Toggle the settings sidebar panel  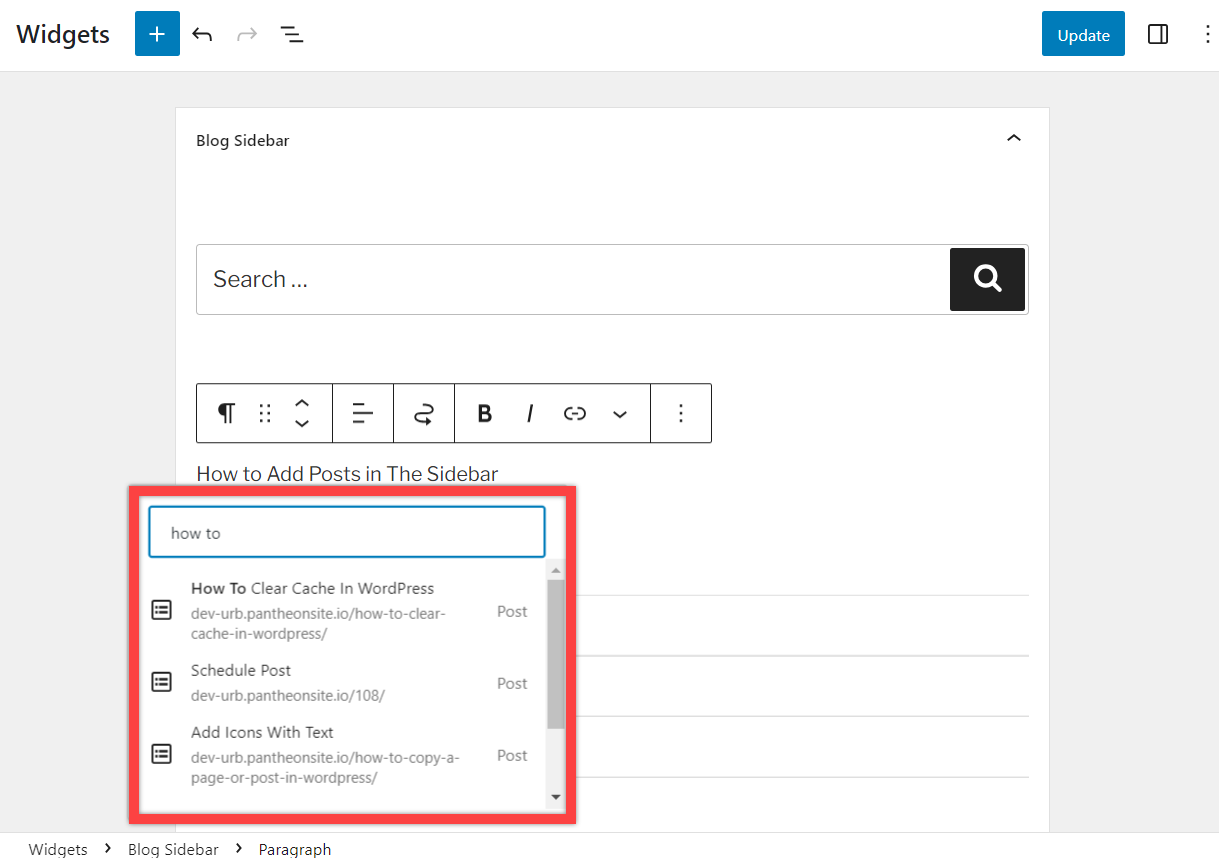click(1158, 35)
